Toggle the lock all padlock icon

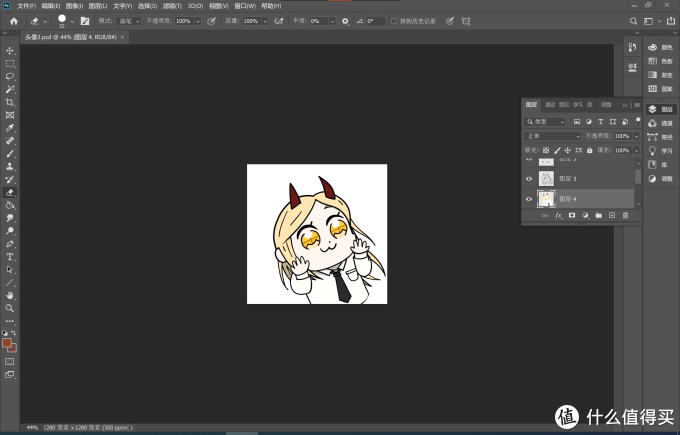tap(589, 150)
